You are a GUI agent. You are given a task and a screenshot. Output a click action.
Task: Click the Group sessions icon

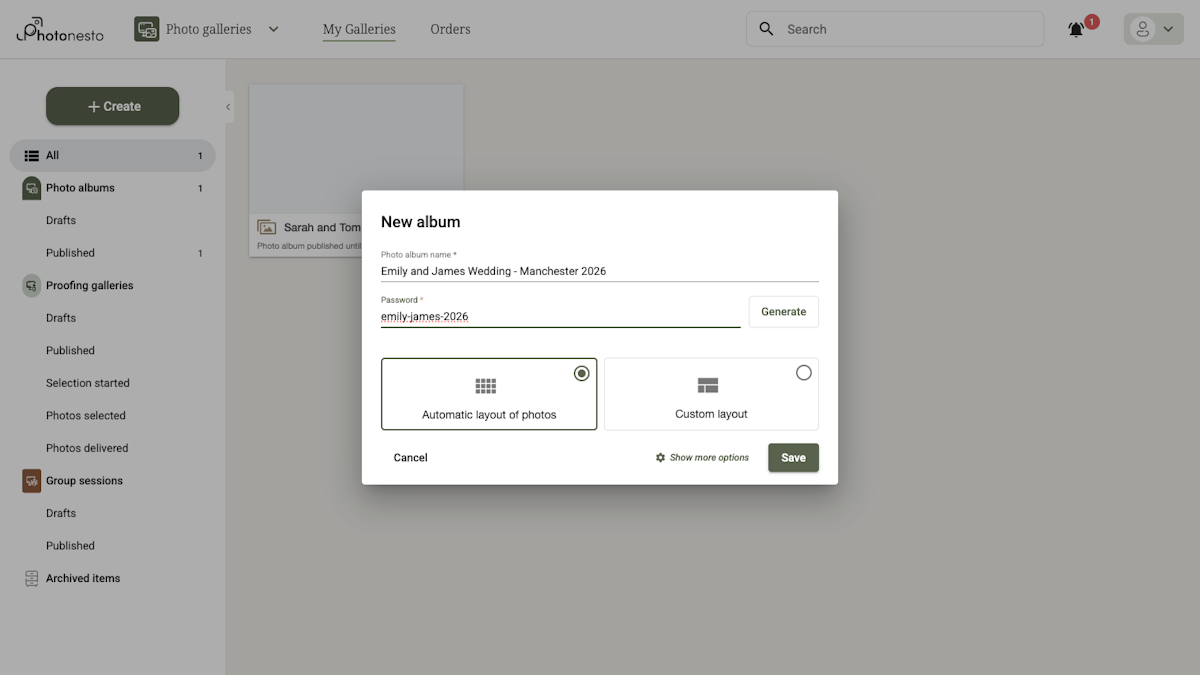(29, 480)
